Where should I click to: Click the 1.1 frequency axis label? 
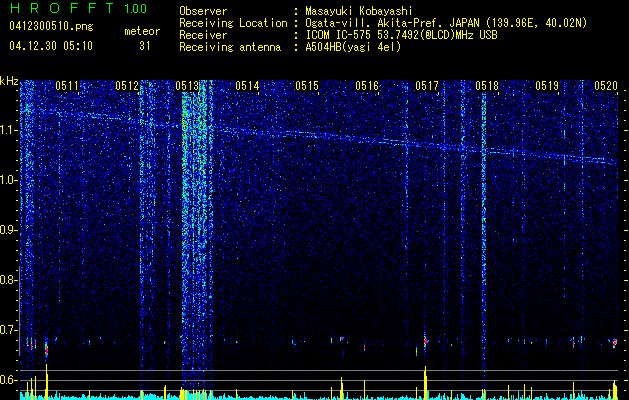[9, 130]
